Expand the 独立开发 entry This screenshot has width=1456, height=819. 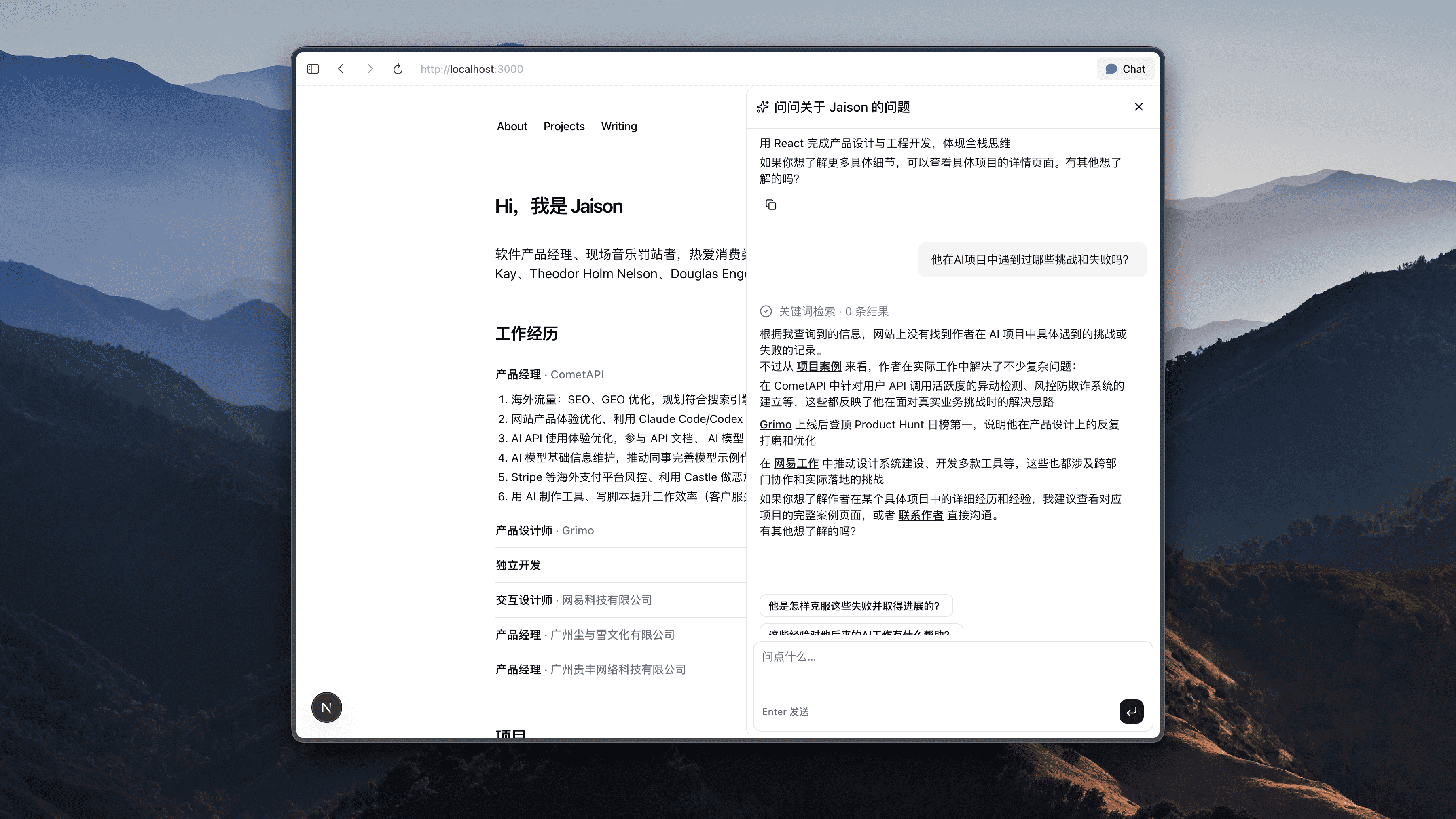pyautogui.click(x=620, y=566)
